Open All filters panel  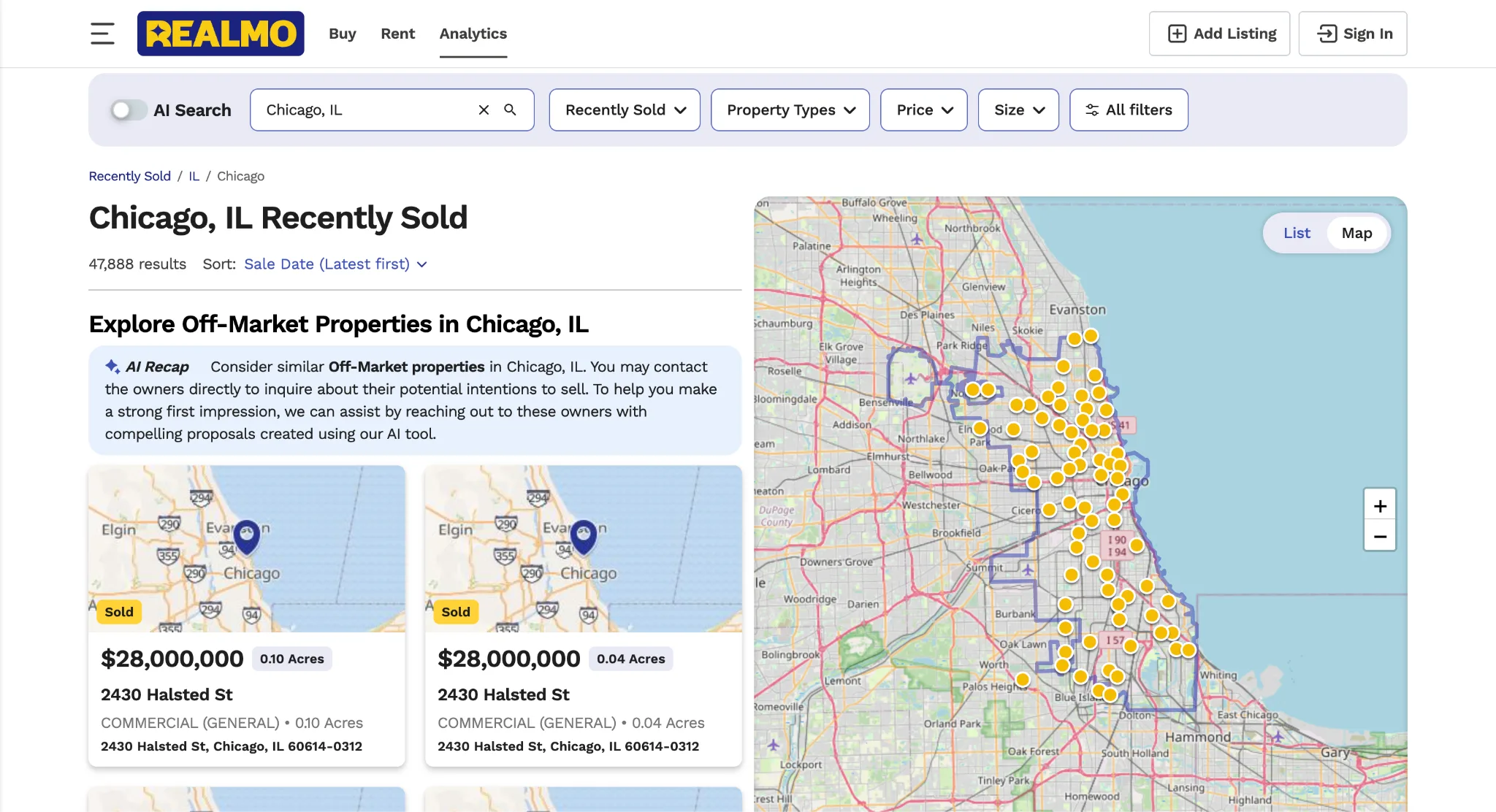1129,110
